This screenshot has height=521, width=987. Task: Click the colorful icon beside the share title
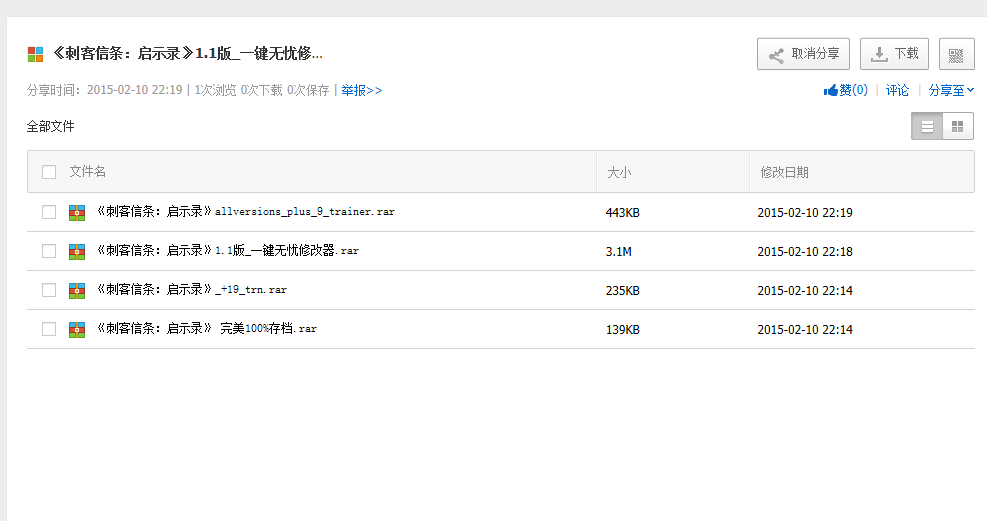(35, 54)
